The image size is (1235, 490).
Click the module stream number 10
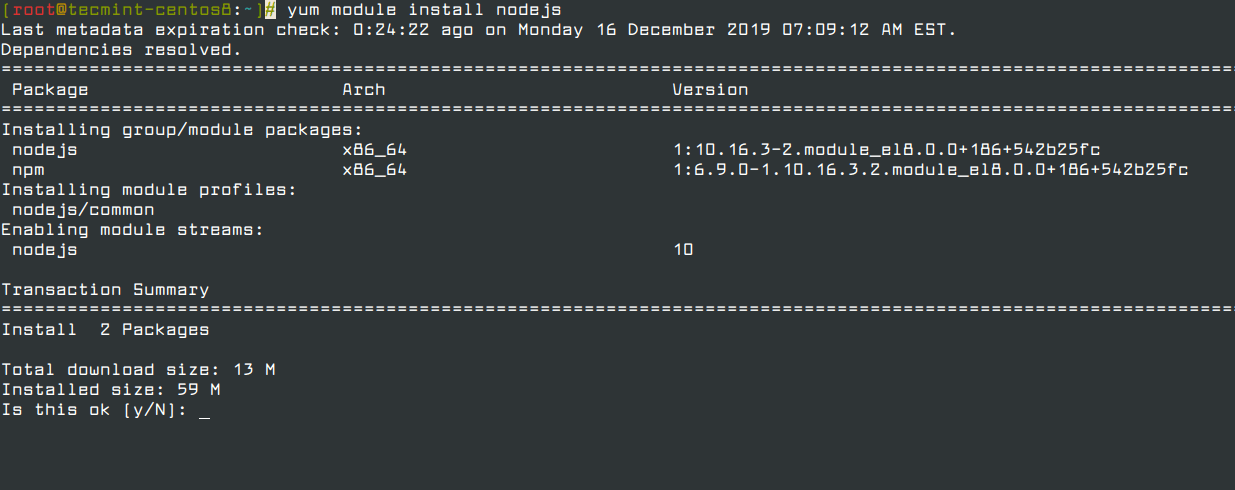click(x=683, y=250)
